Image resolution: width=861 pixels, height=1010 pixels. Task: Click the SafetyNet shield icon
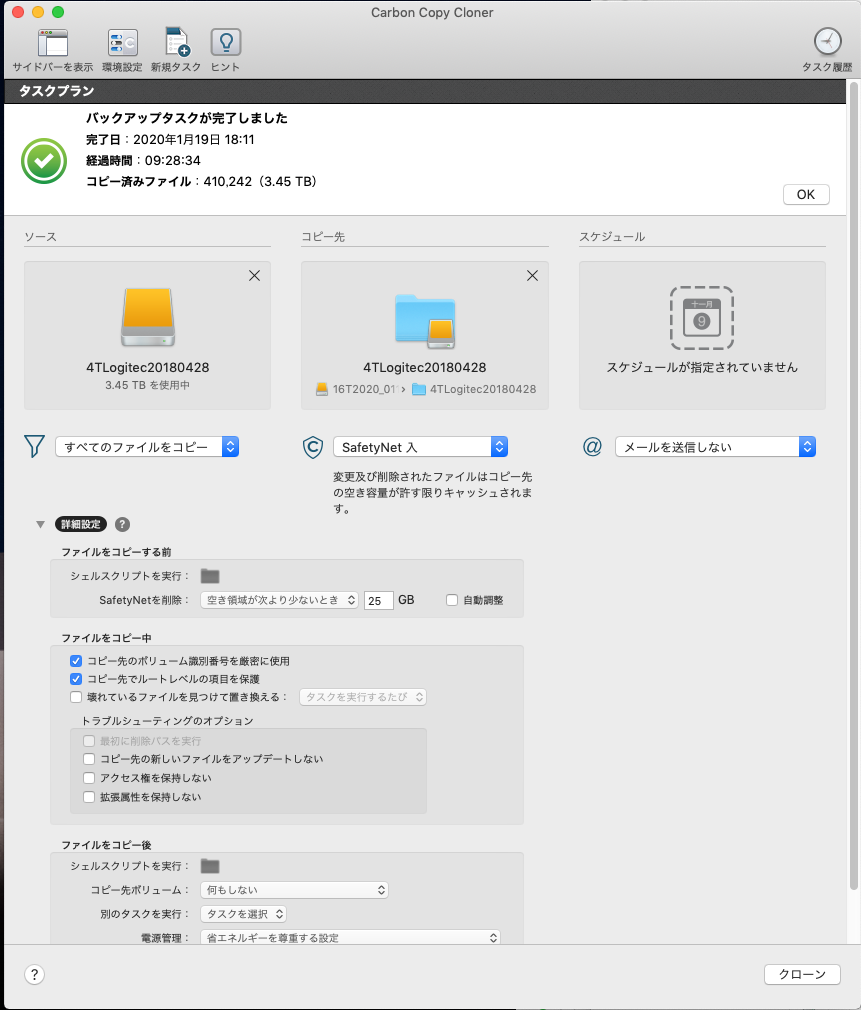[313, 447]
